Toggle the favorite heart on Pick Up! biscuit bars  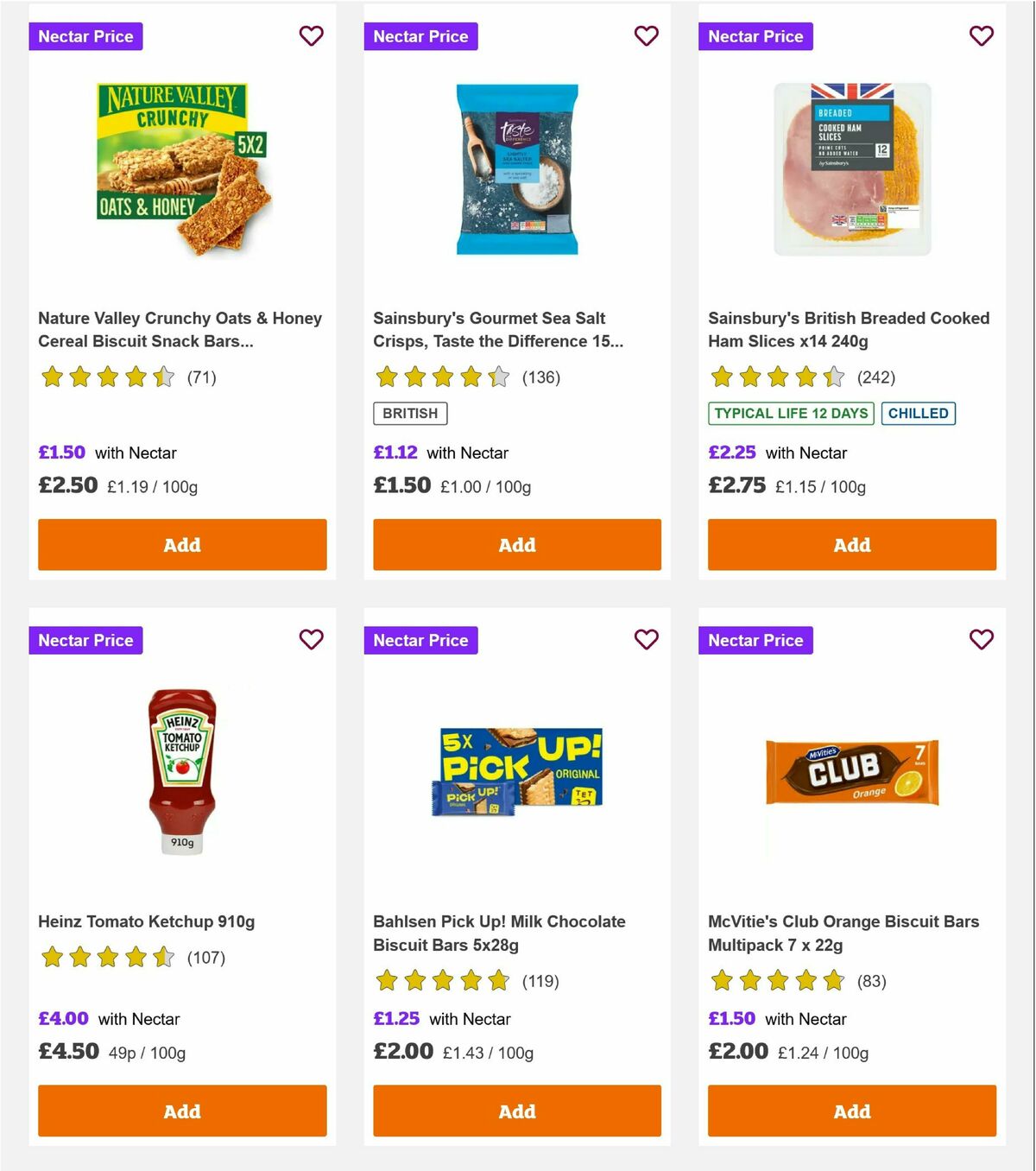pos(646,640)
